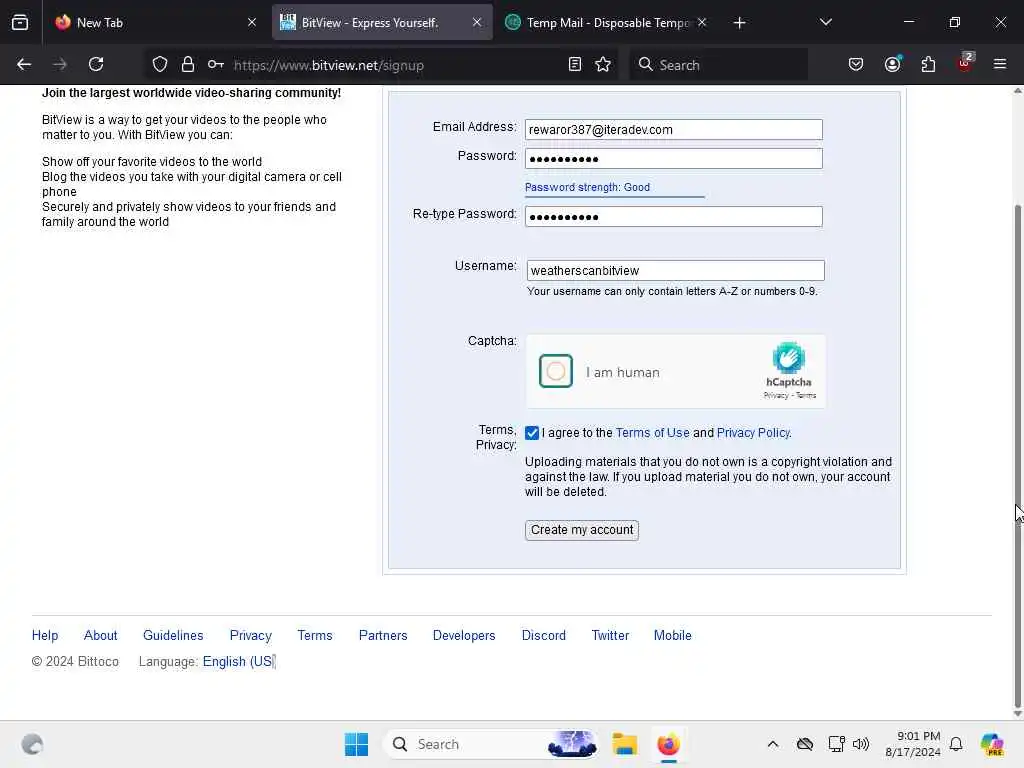1024x768 pixels.
Task: Switch to the Temp Mail tab
Action: coord(608,23)
